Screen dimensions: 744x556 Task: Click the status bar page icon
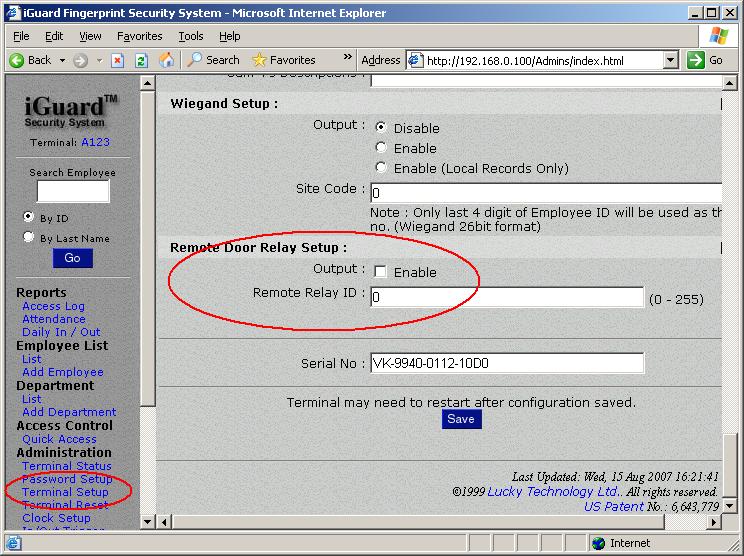[13, 543]
